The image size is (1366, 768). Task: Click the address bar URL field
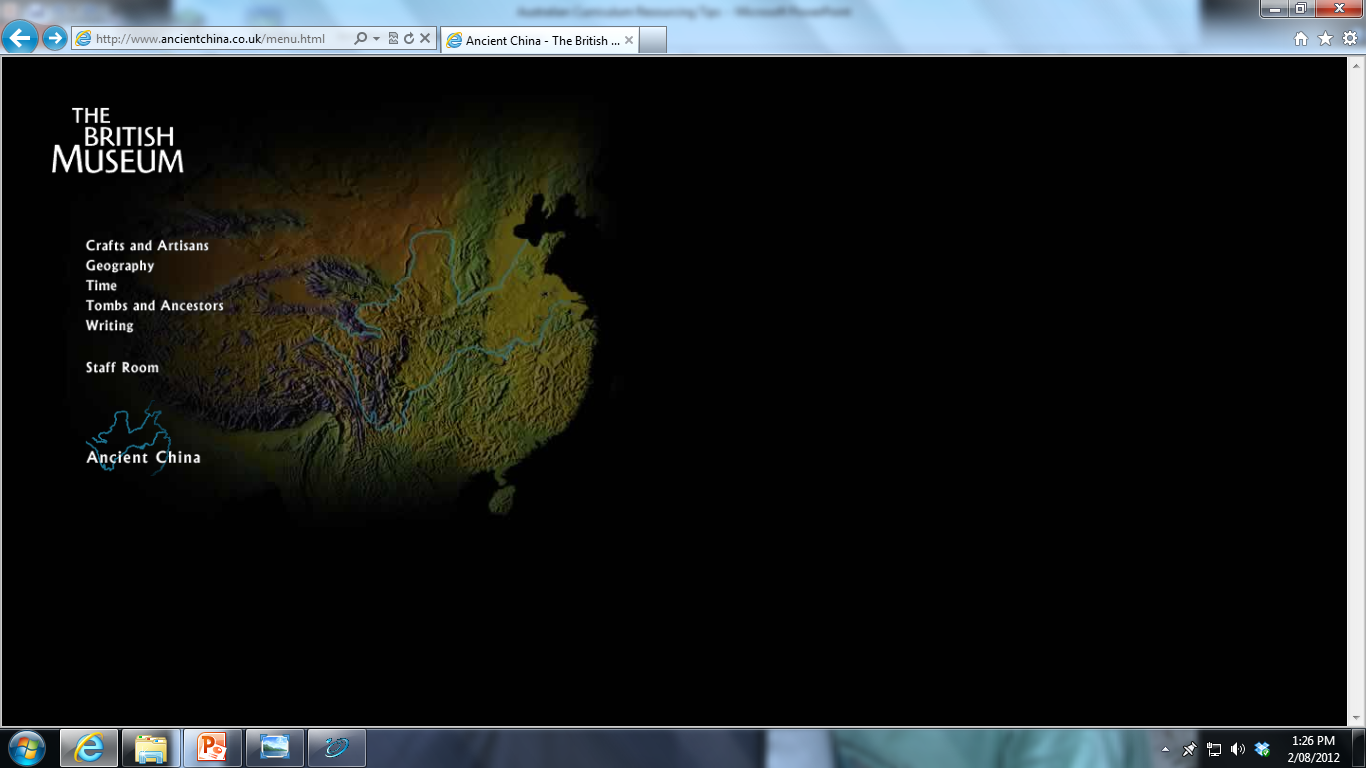pos(220,39)
